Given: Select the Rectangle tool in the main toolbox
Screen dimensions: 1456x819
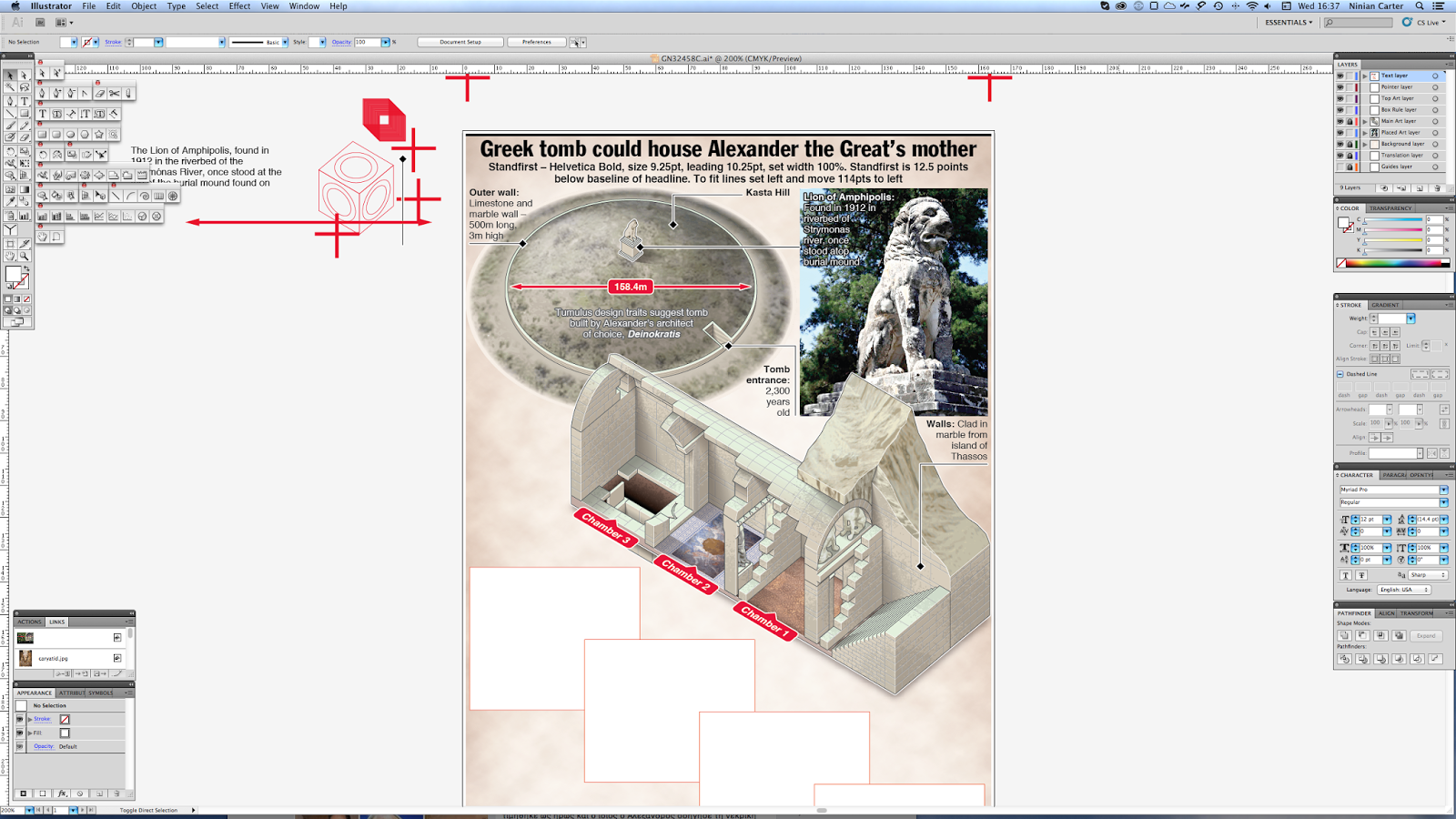Looking at the screenshot, I should coord(25,114).
